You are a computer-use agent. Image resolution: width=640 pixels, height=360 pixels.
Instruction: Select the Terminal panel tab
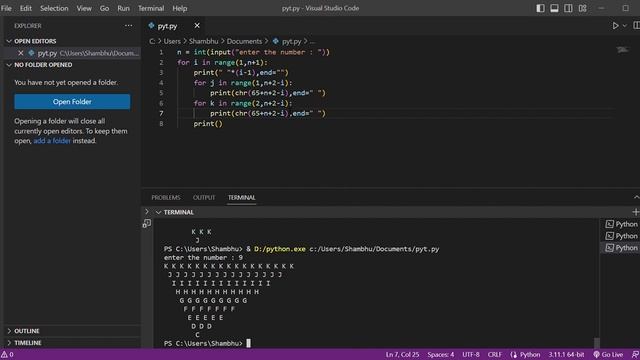(x=242, y=198)
